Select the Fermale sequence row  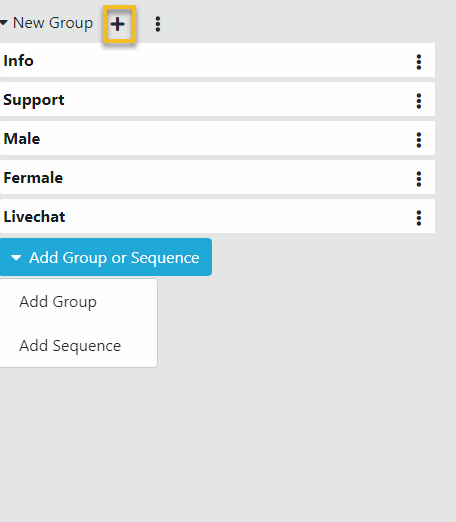click(x=217, y=177)
